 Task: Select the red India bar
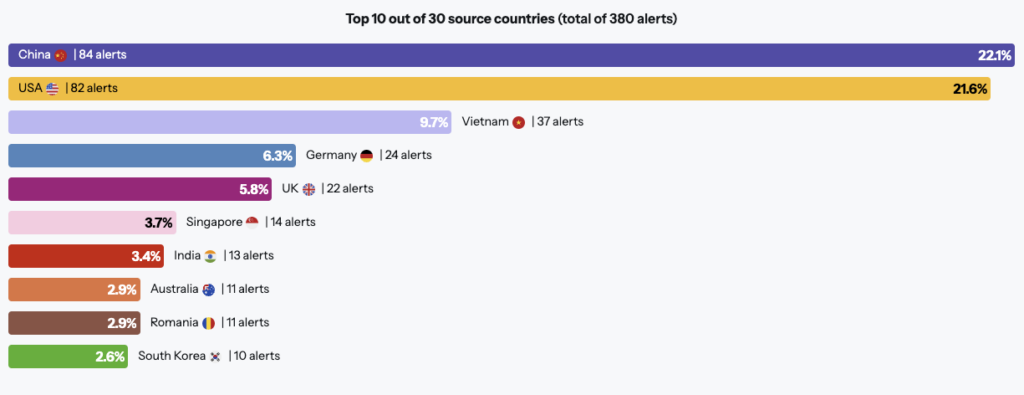(x=86, y=256)
